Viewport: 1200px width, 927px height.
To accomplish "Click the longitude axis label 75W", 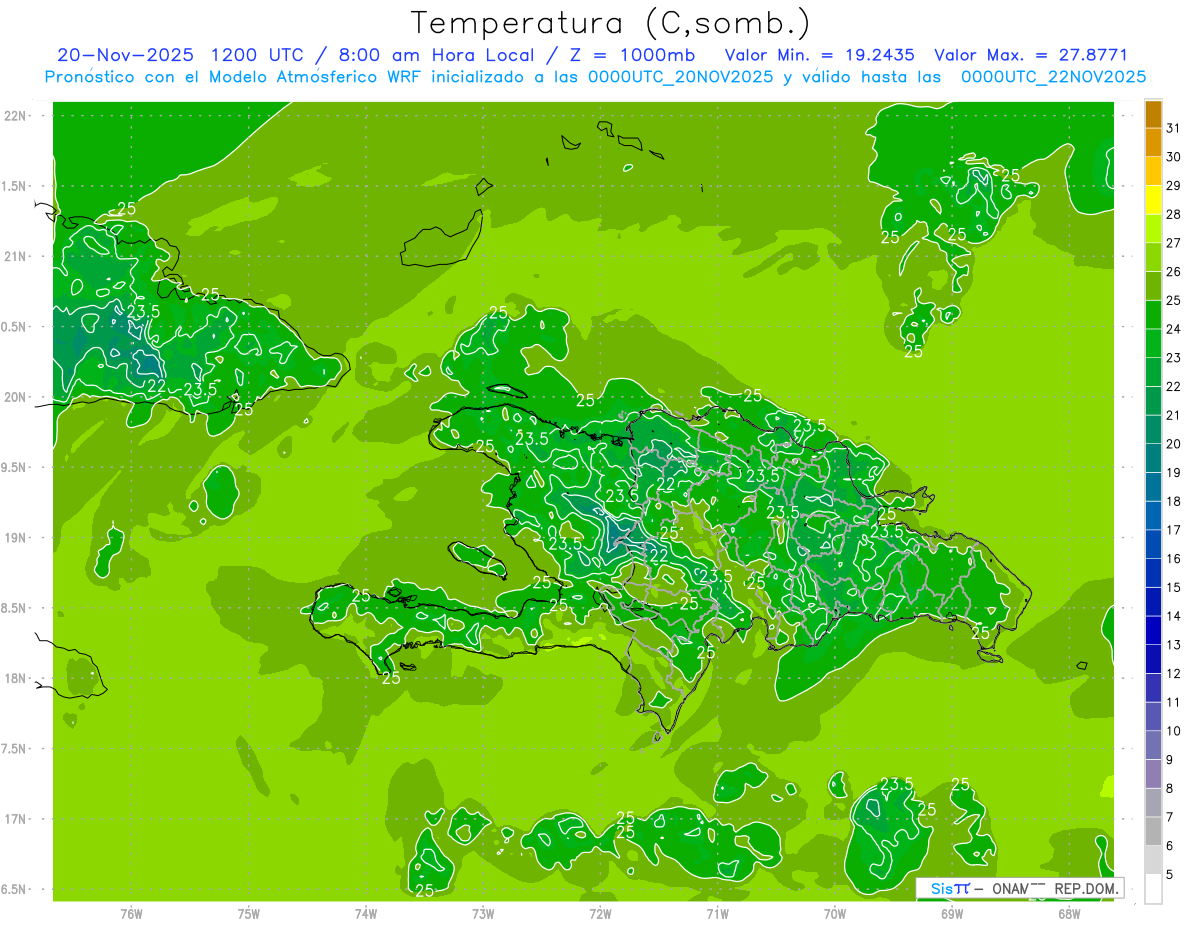I will click(249, 914).
